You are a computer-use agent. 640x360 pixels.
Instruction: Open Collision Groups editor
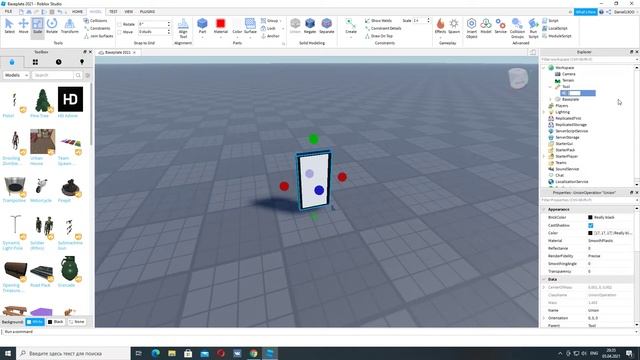click(517, 28)
